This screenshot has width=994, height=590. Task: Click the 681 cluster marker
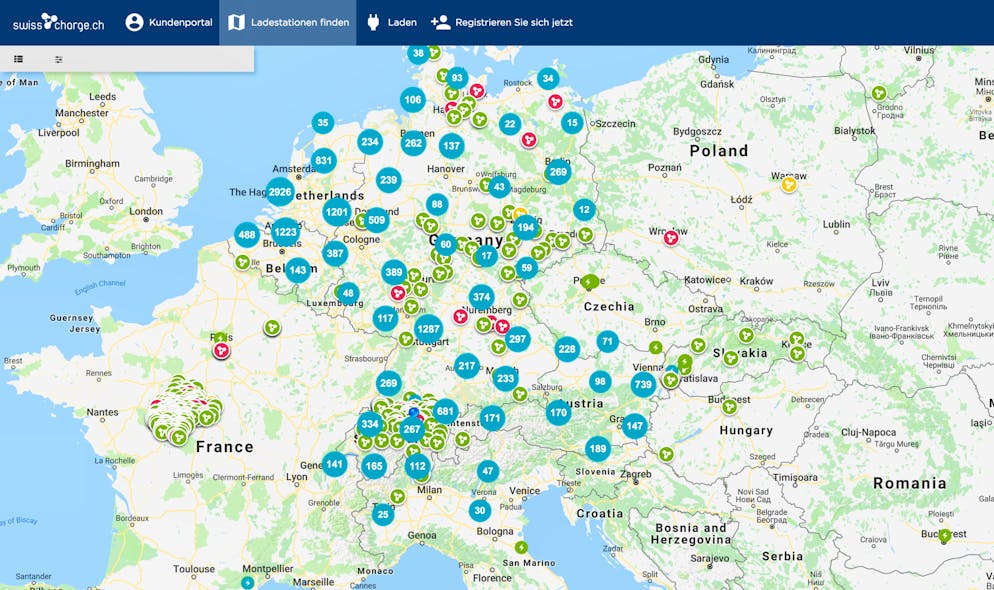click(446, 411)
